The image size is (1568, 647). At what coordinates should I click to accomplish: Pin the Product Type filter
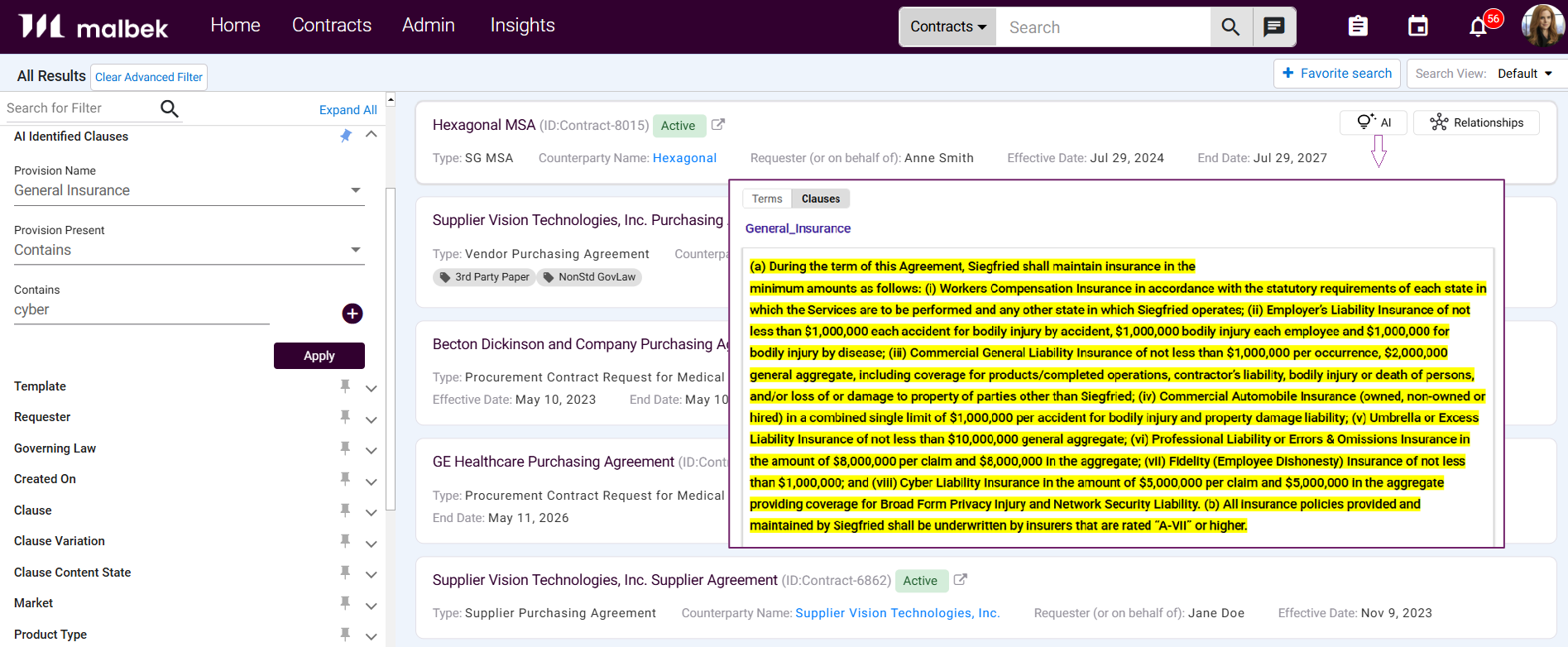(x=345, y=634)
